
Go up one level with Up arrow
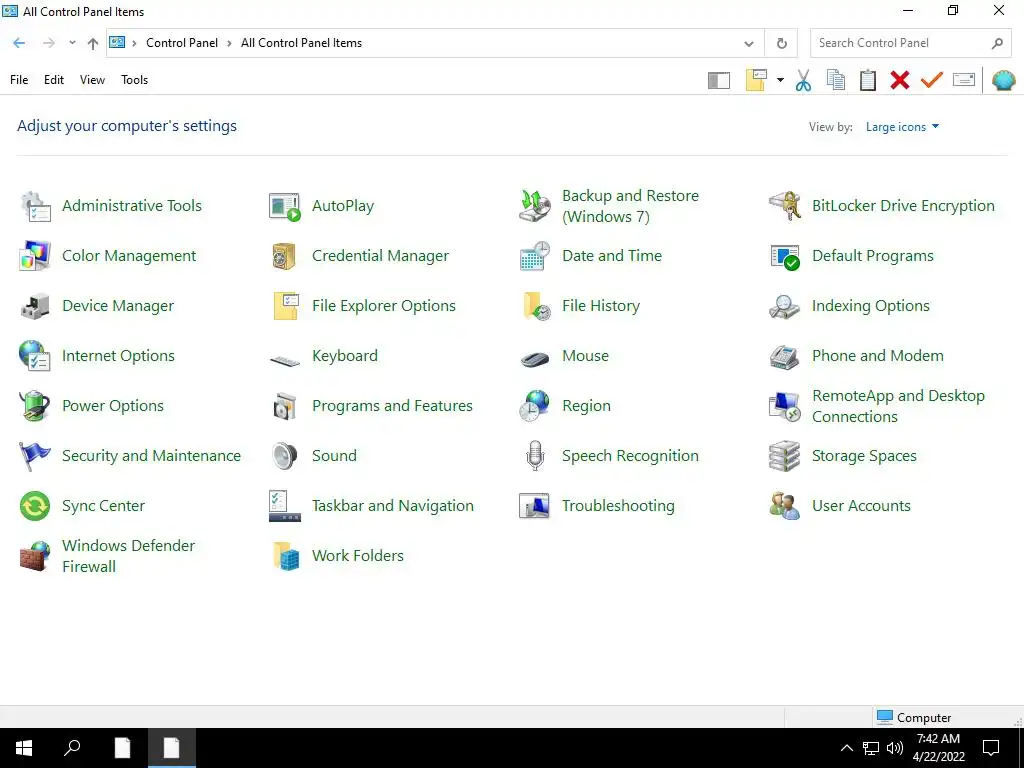(93, 44)
